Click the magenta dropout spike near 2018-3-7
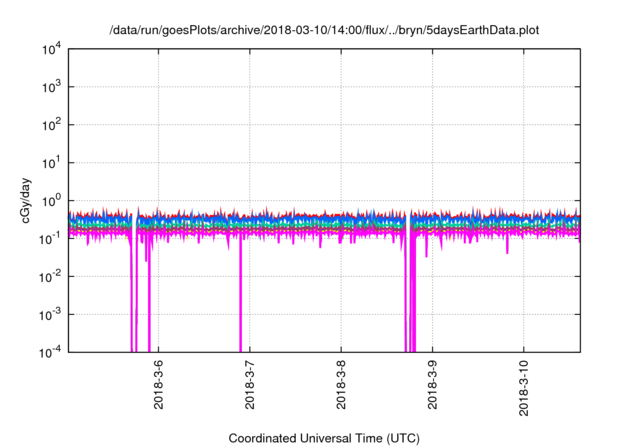640x448 pixels. coord(240,294)
